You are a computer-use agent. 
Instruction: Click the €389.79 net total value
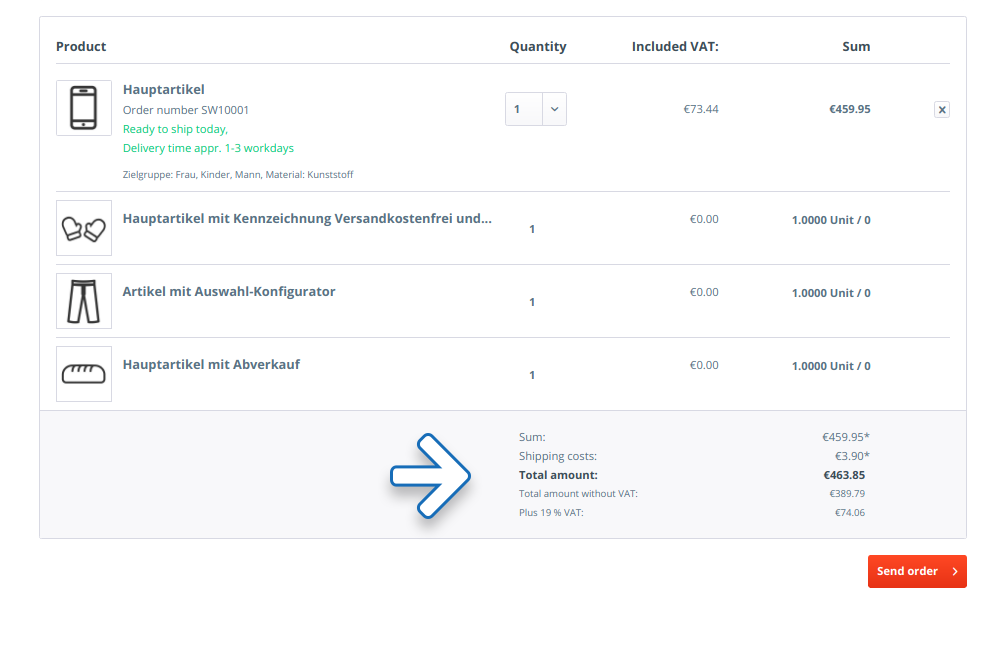847,494
